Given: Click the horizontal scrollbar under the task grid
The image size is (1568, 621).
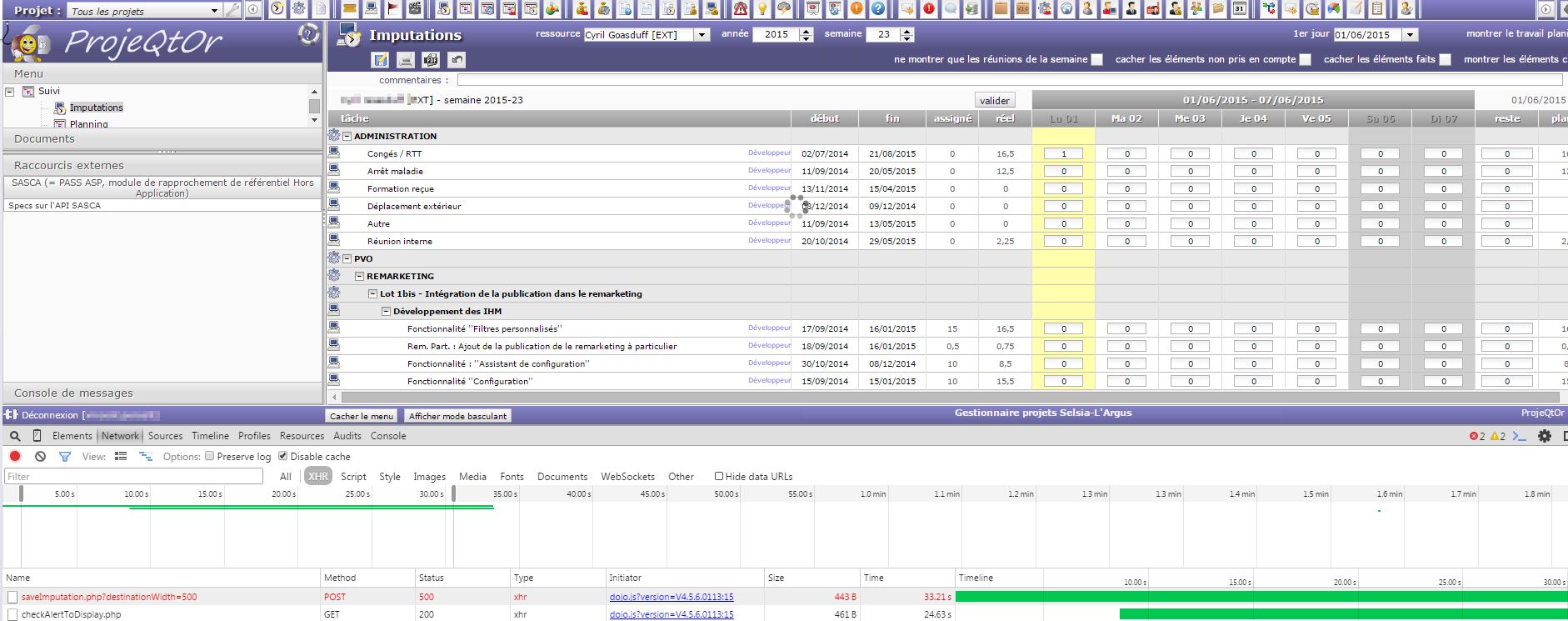Looking at the screenshot, I should pyautogui.click(x=833, y=398).
